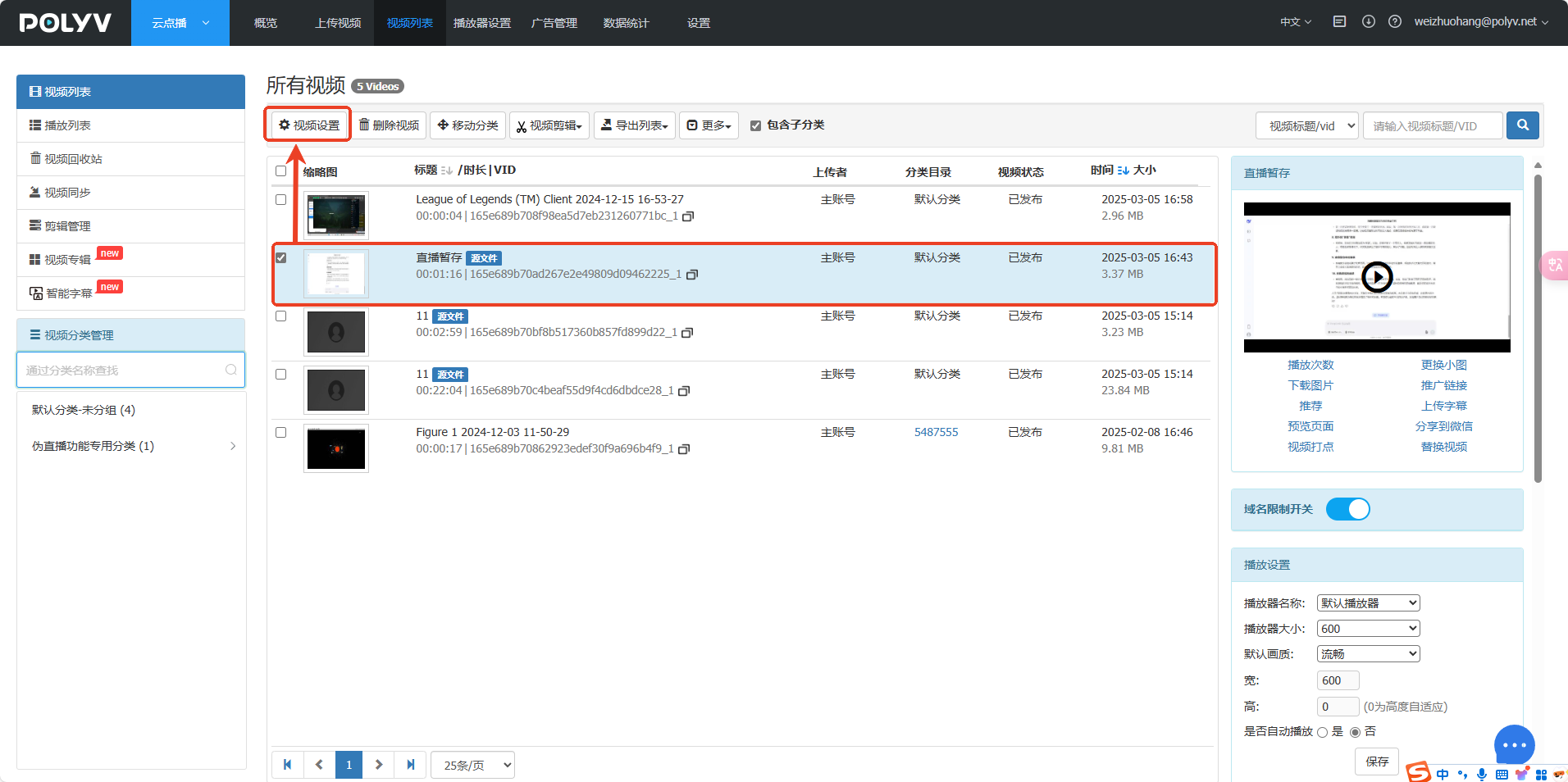Go to first page of list
The height and width of the screenshot is (782, 1568).
(288, 765)
